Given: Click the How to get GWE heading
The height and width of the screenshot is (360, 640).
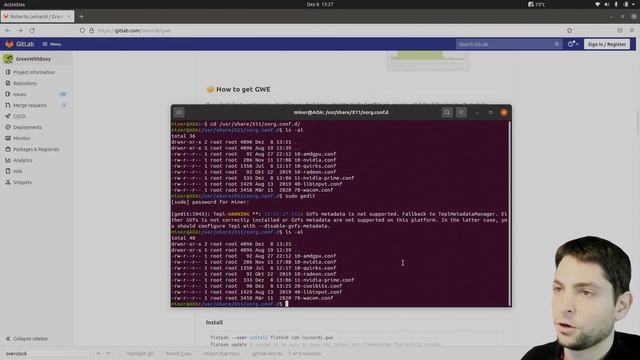Looking at the screenshot, I should [243, 89].
